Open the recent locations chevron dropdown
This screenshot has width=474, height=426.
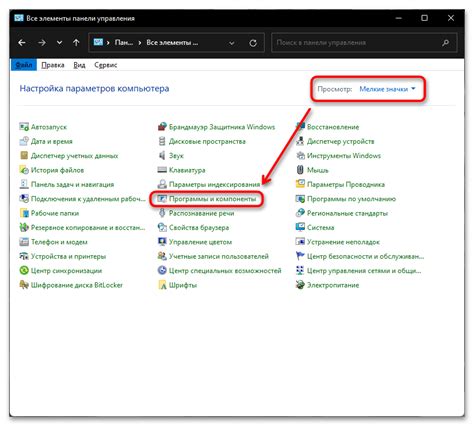pos(59,43)
